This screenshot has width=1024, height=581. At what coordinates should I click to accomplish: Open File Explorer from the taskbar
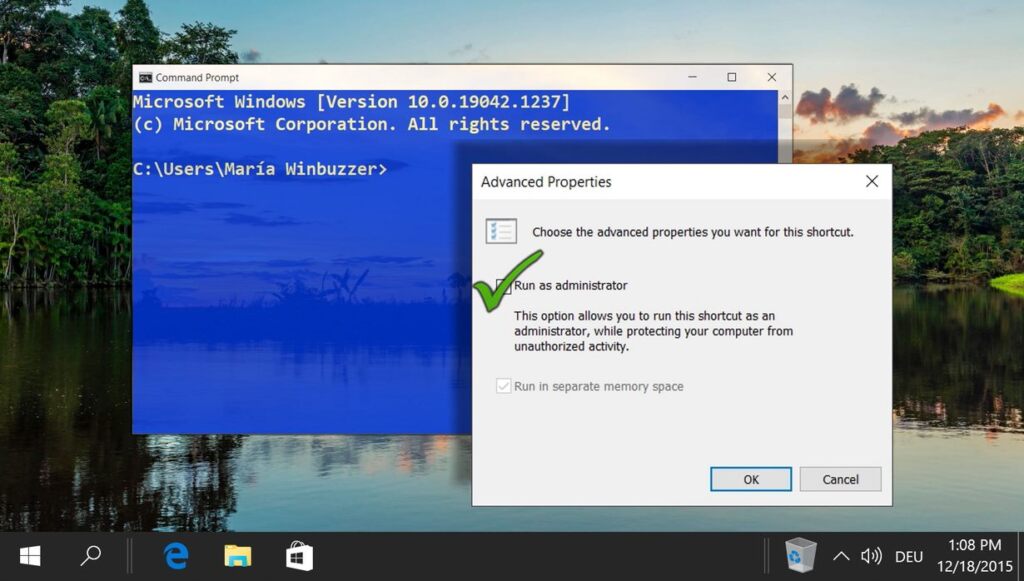(237, 556)
